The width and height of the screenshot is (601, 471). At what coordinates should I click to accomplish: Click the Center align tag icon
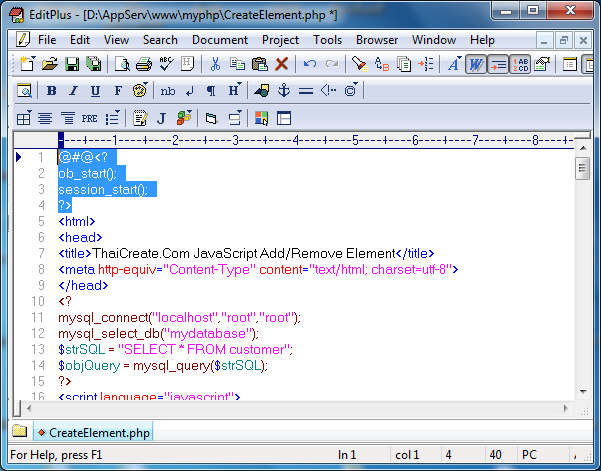pyautogui.click(x=45, y=118)
